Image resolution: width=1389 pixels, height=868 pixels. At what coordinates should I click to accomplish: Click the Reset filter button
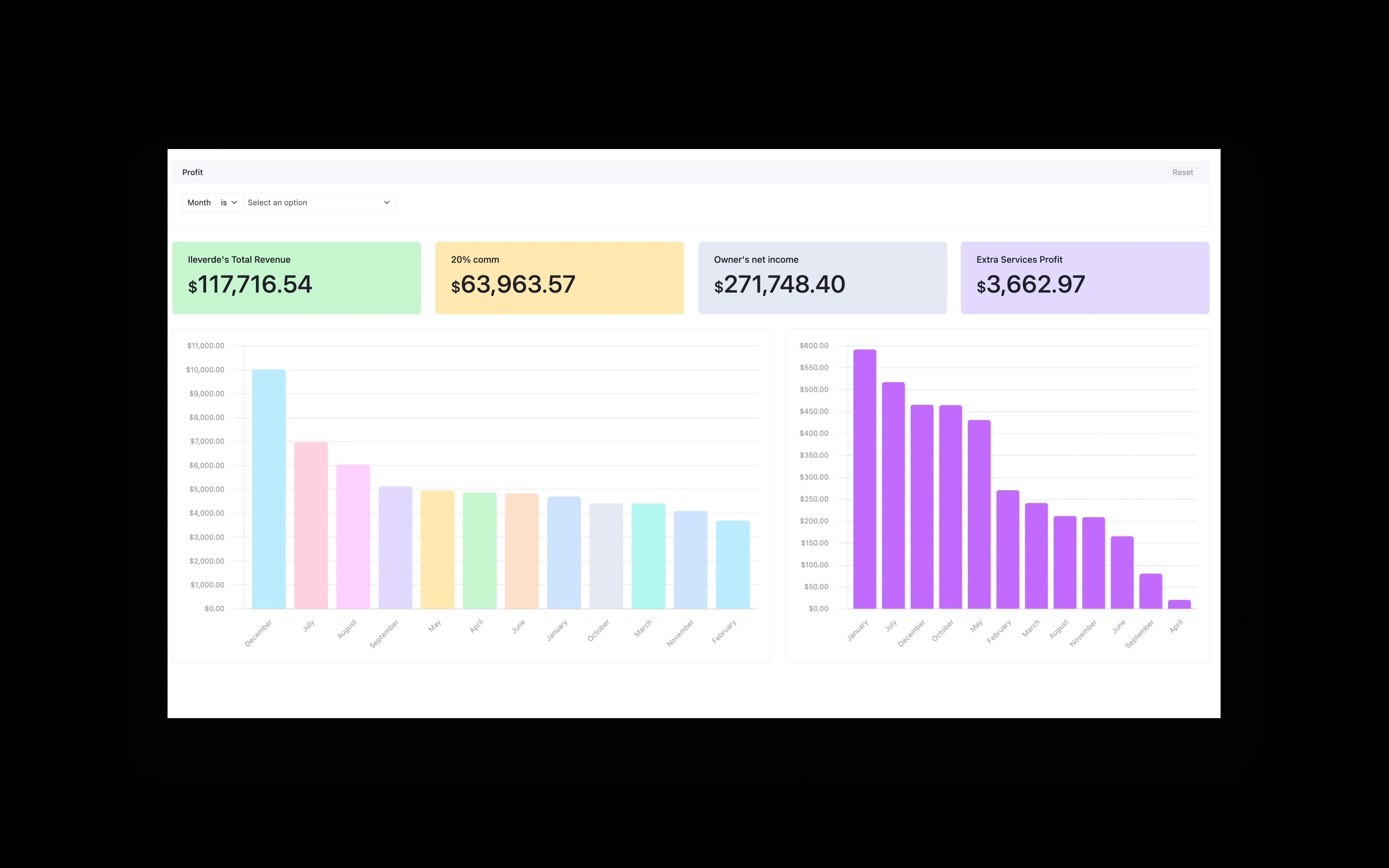pyautogui.click(x=1182, y=172)
